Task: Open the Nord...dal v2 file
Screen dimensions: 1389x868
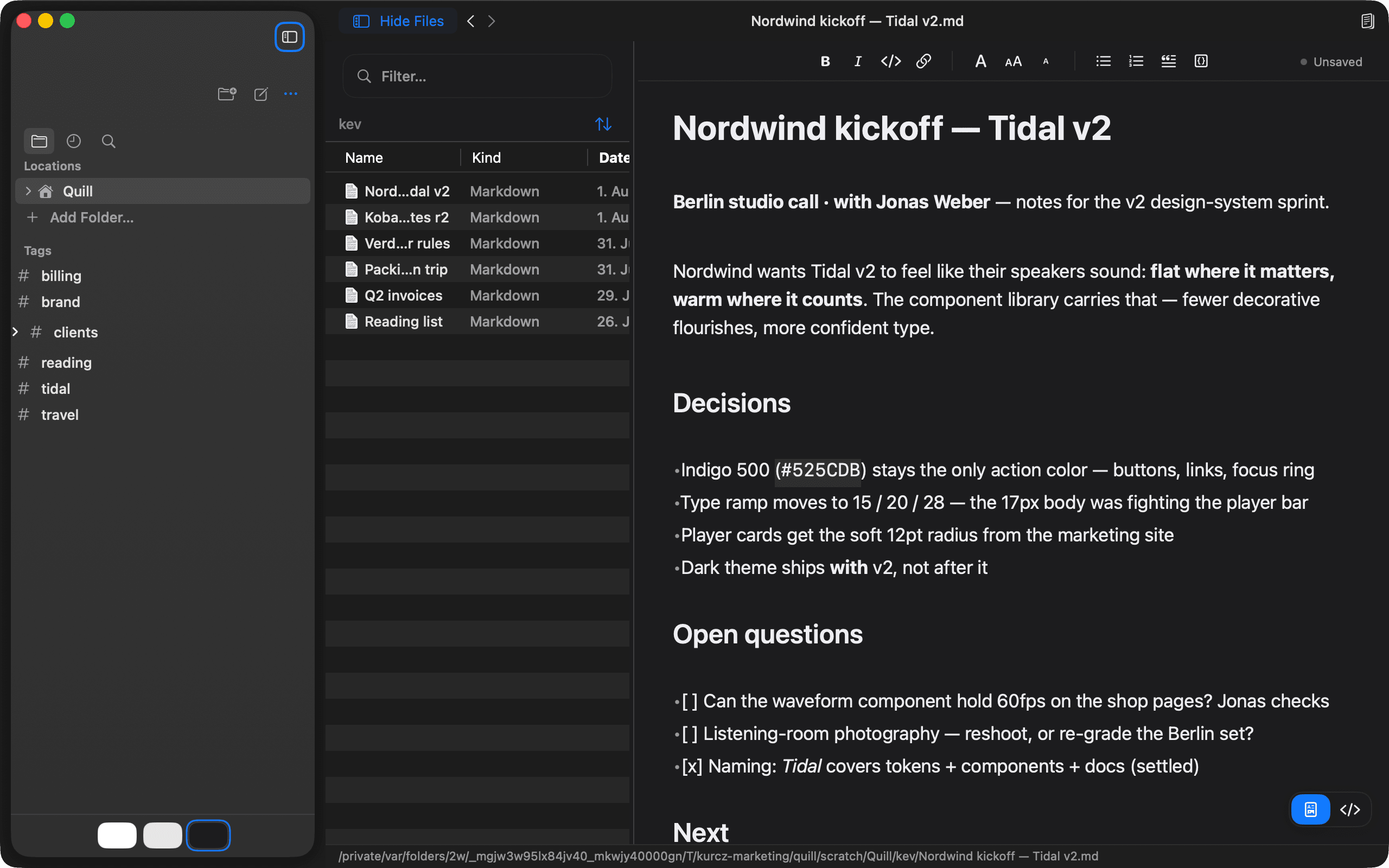Action: (477, 191)
